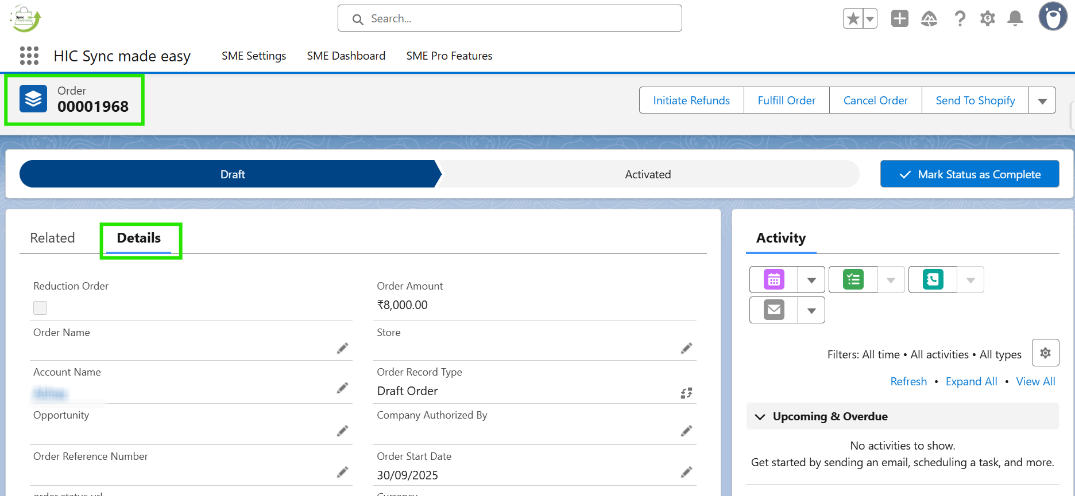The height and width of the screenshot is (496, 1075).
Task: Open the Global Actions plus icon
Action: tap(899, 19)
